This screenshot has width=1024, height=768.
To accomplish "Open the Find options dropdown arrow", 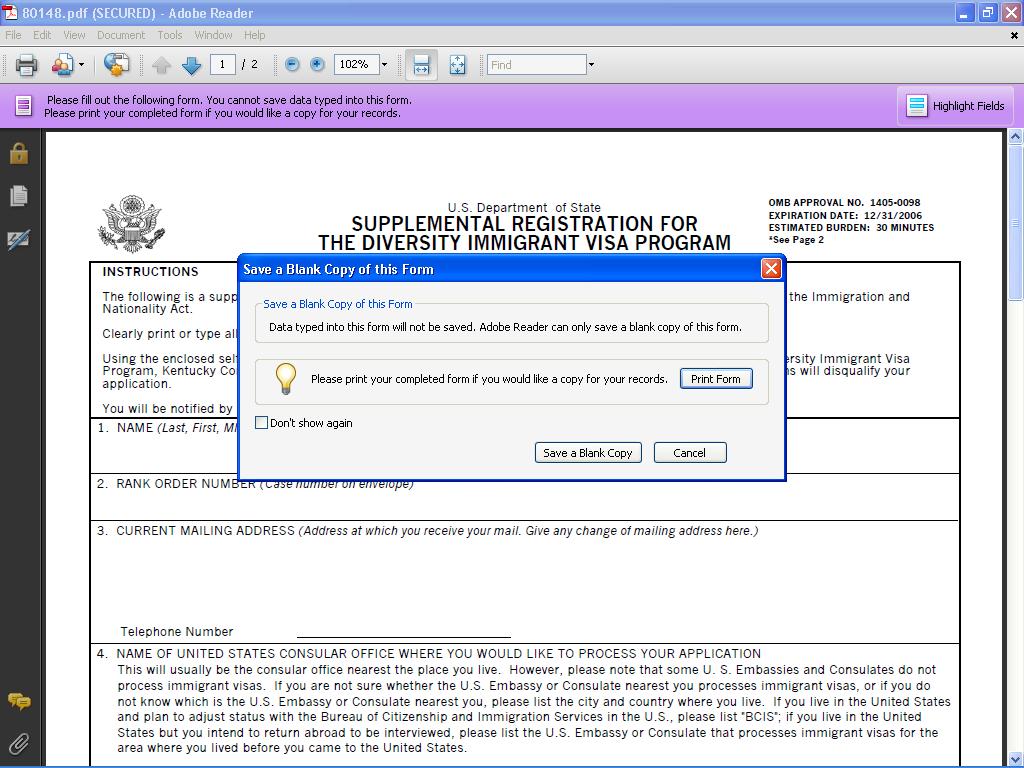I will (x=591, y=65).
